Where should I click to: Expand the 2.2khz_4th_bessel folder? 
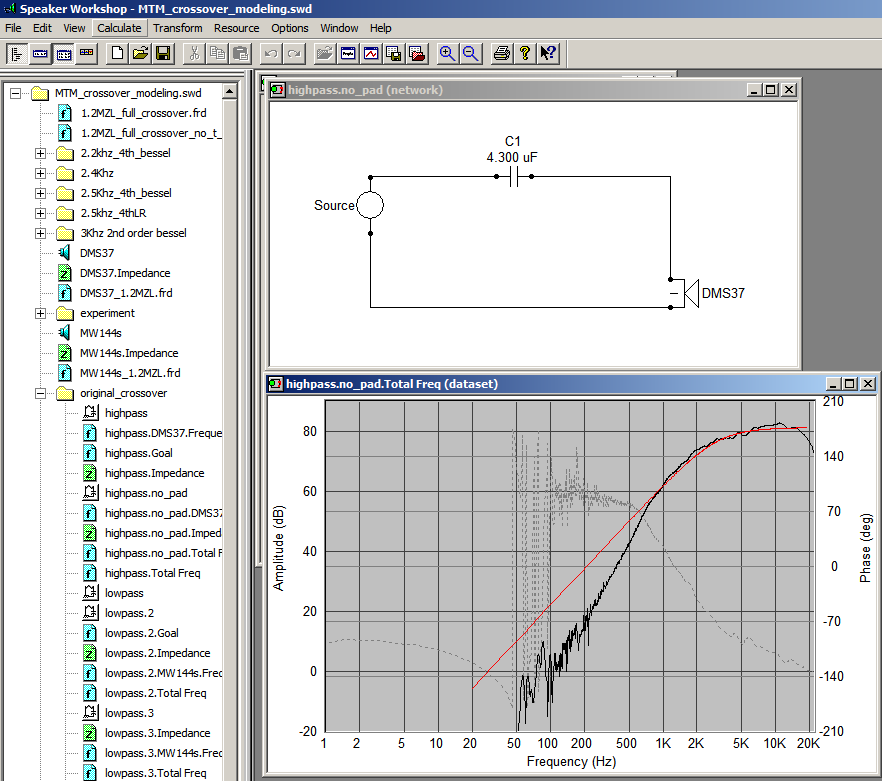pos(40,153)
